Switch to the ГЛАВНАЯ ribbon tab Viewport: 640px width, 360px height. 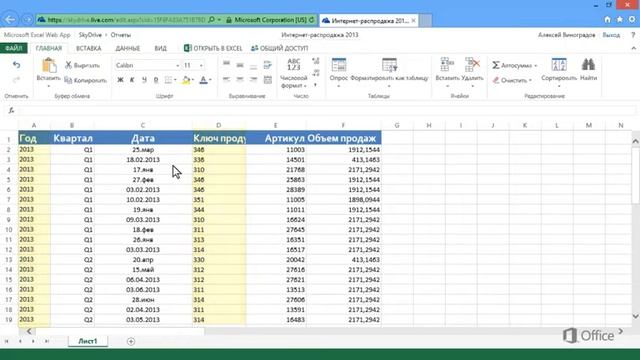click(49, 48)
